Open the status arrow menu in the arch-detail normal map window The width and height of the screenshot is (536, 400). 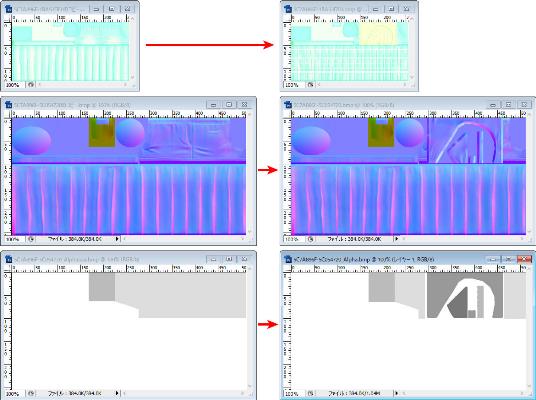pyautogui.click(x=397, y=239)
